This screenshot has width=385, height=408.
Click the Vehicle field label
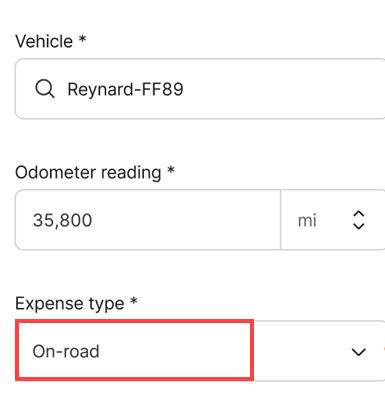44,42
